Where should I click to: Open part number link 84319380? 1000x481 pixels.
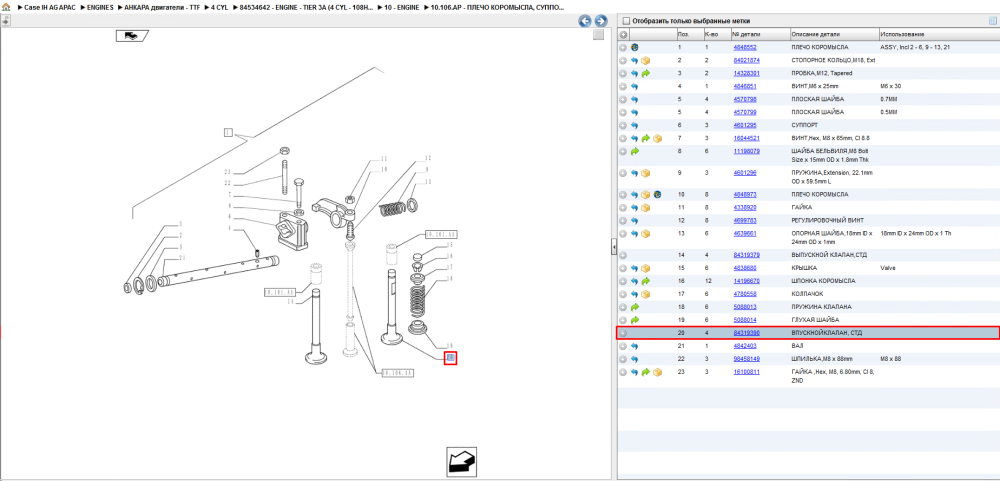pyautogui.click(x=746, y=333)
